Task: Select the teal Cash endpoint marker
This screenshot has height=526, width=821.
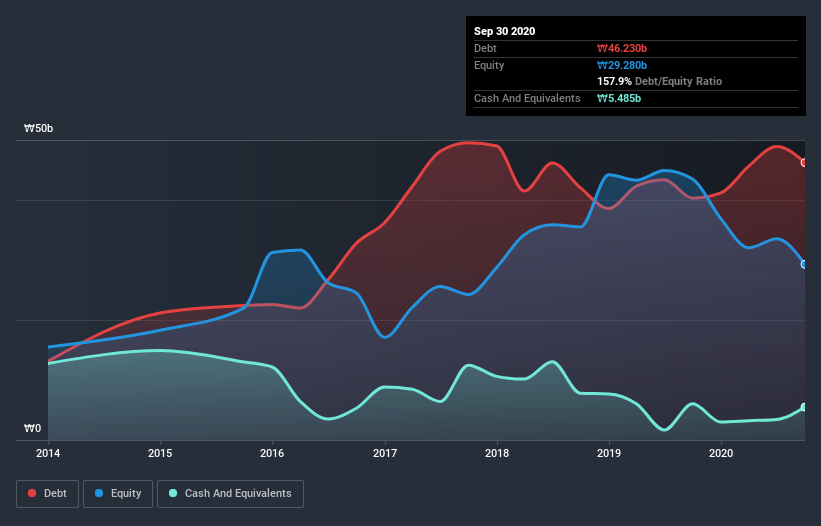Action: pos(804,407)
